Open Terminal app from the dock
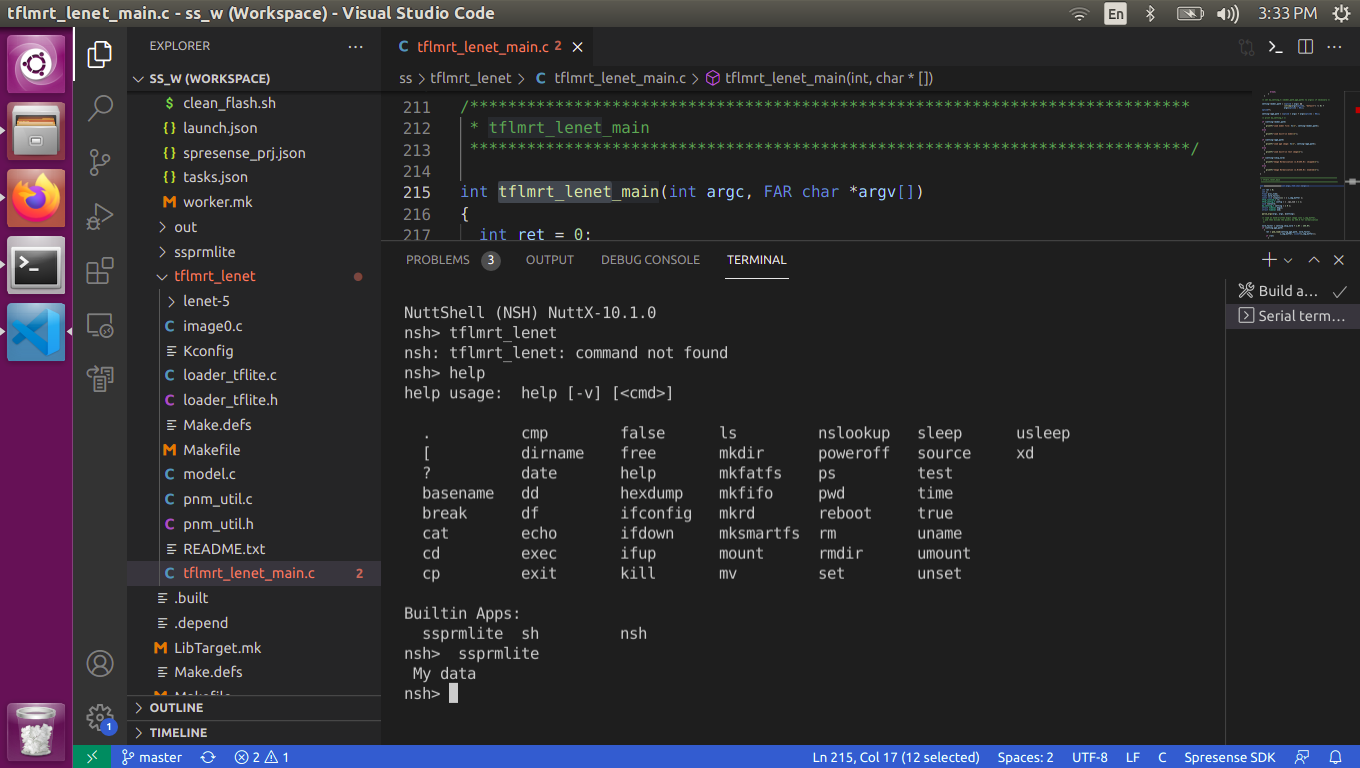Image resolution: width=1360 pixels, height=768 pixels. pos(37,265)
